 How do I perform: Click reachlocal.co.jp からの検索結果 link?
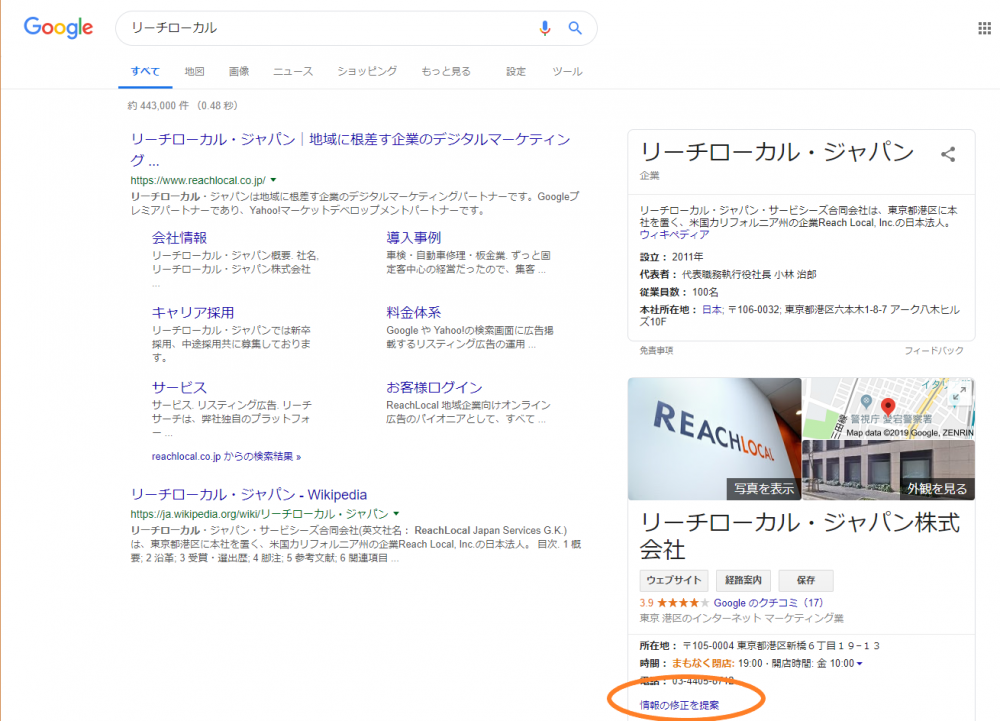[x=226, y=456]
